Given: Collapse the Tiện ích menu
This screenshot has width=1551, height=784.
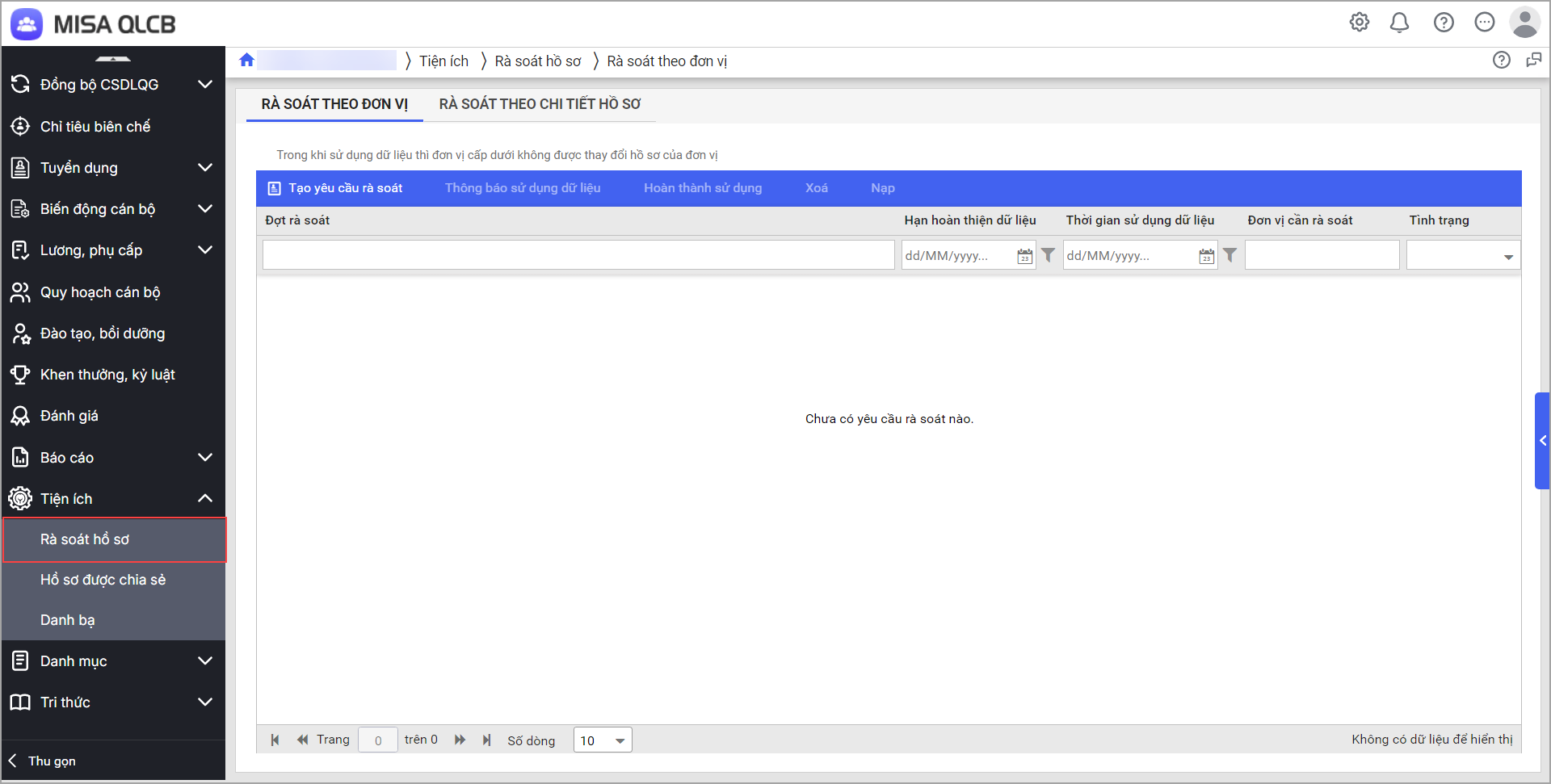Looking at the screenshot, I should (205, 499).
